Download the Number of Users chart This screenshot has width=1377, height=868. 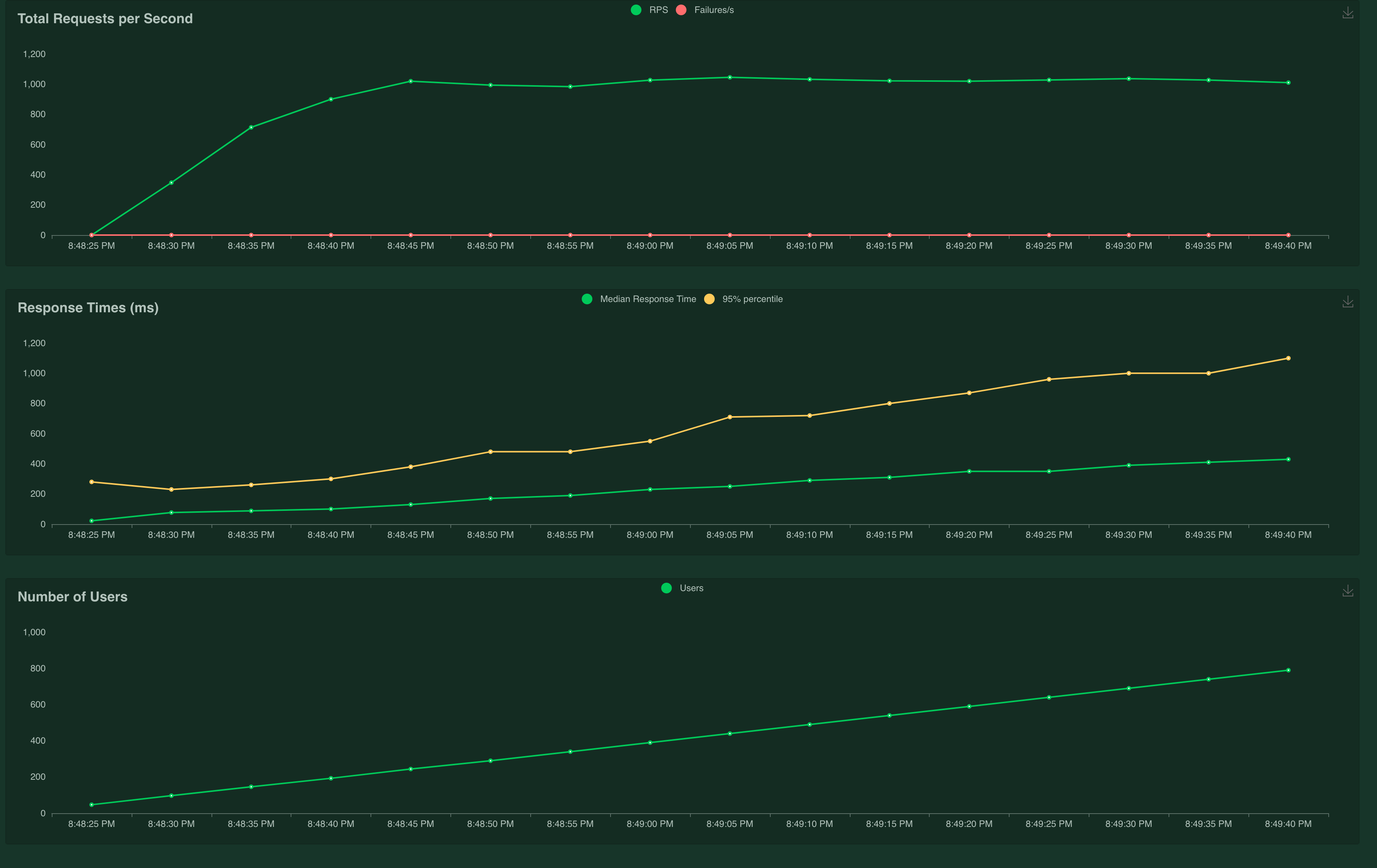(1347, 591)
